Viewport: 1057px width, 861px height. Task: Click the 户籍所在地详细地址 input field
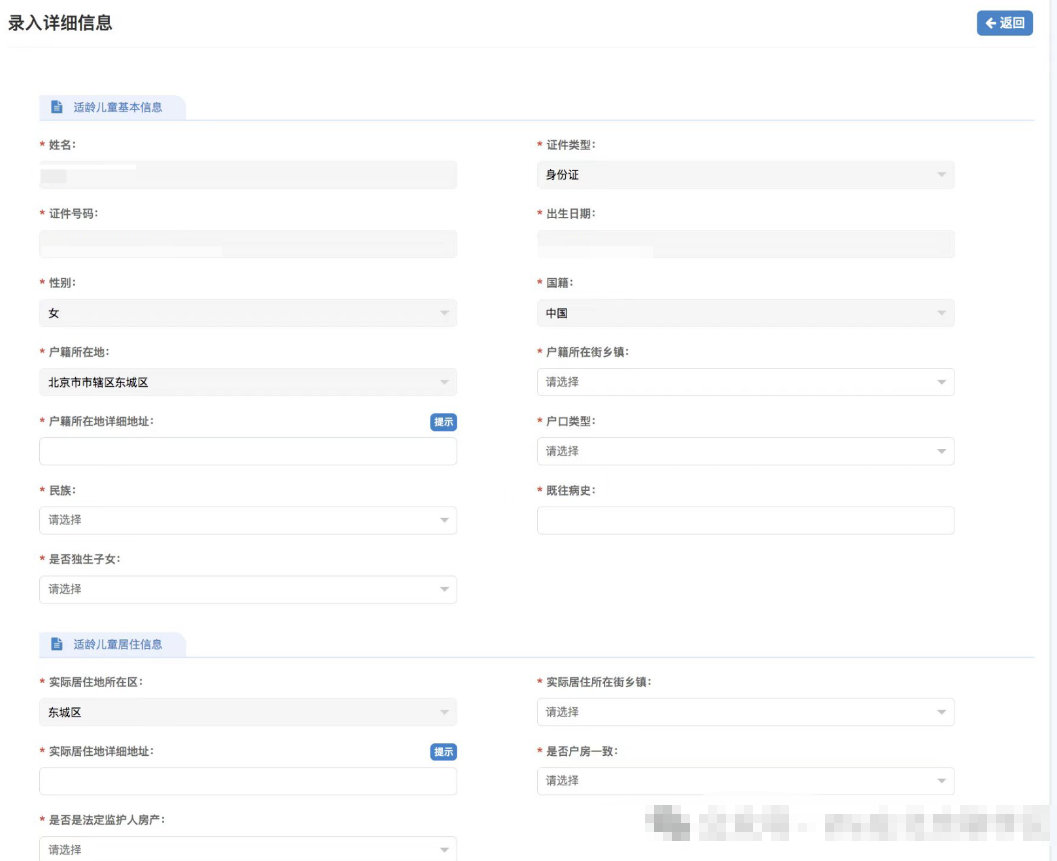coord(247,451)
